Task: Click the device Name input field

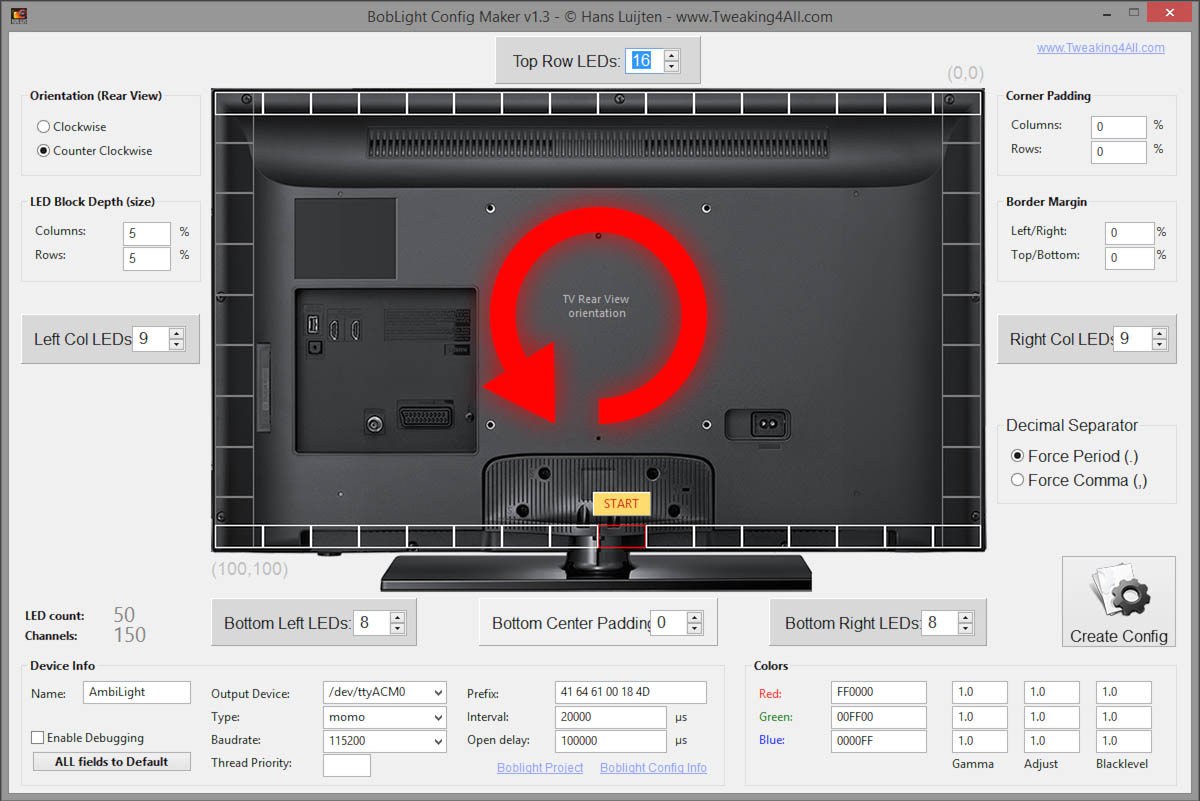Action: [136, 692]
